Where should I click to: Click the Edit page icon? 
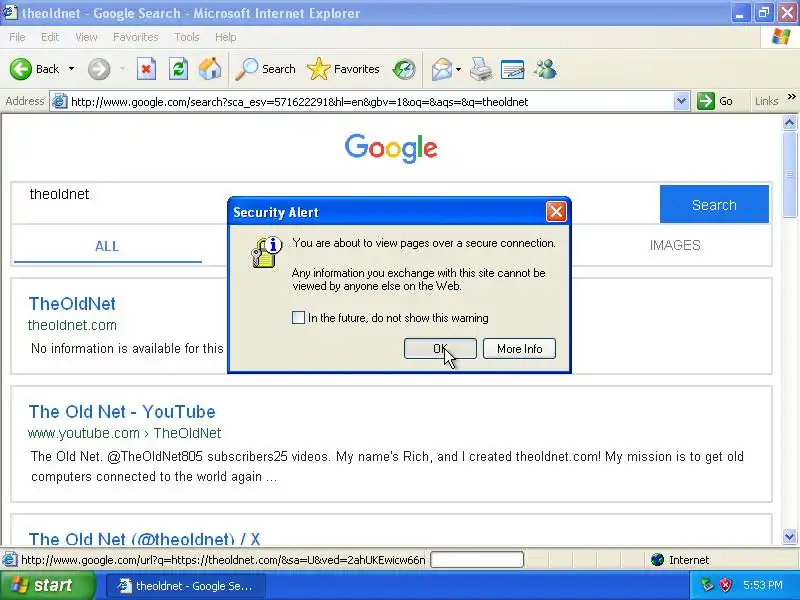513,69
